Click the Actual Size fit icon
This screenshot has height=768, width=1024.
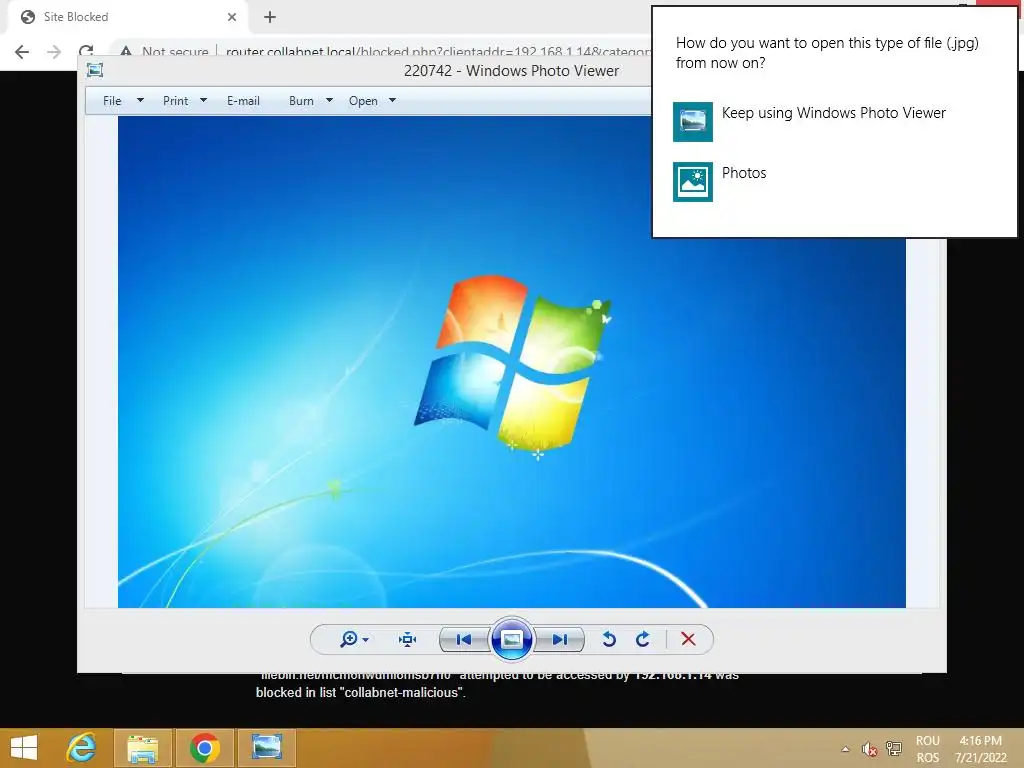coord(408,639)
